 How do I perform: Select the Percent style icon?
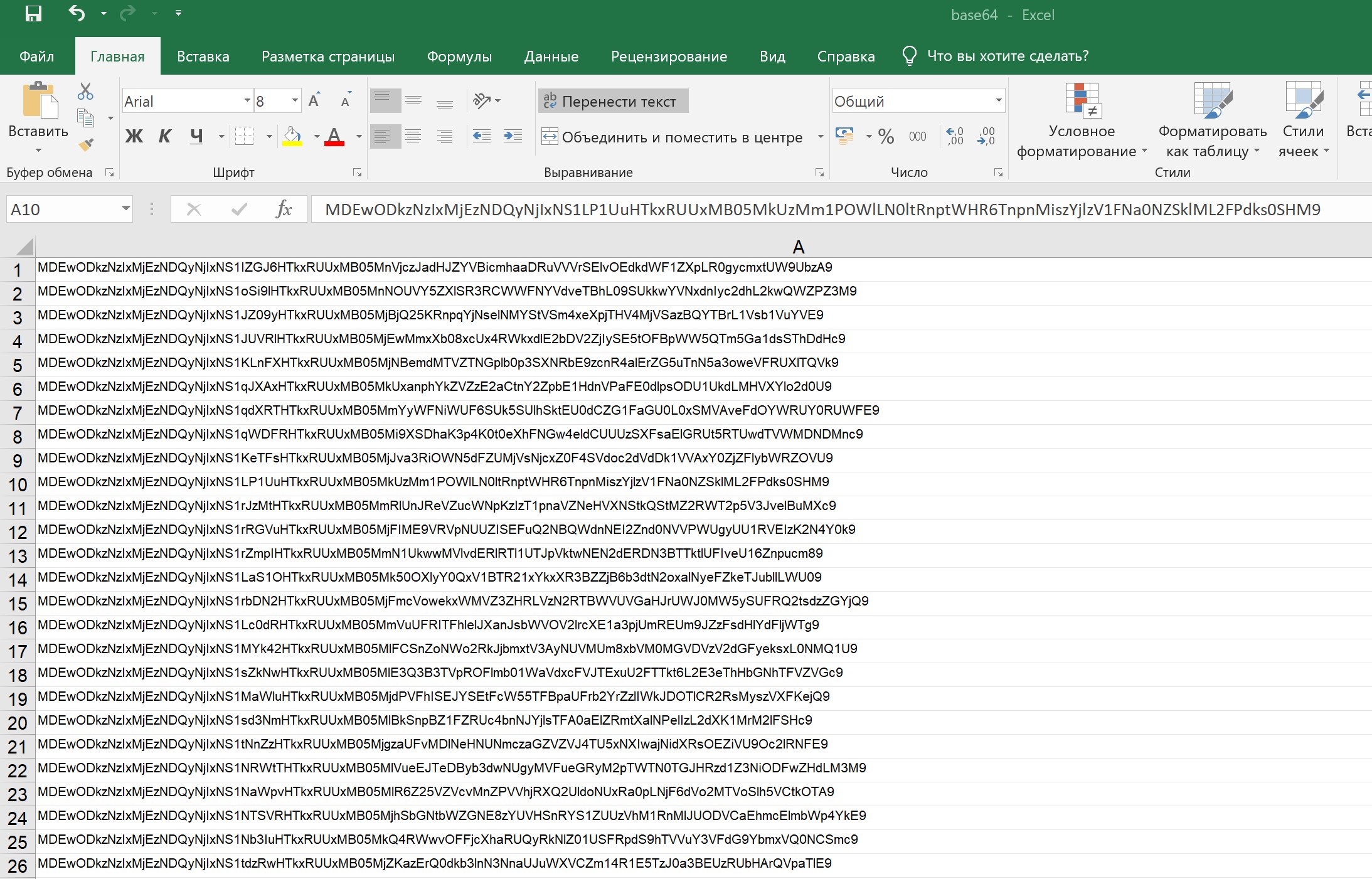(x=886, y=136)
